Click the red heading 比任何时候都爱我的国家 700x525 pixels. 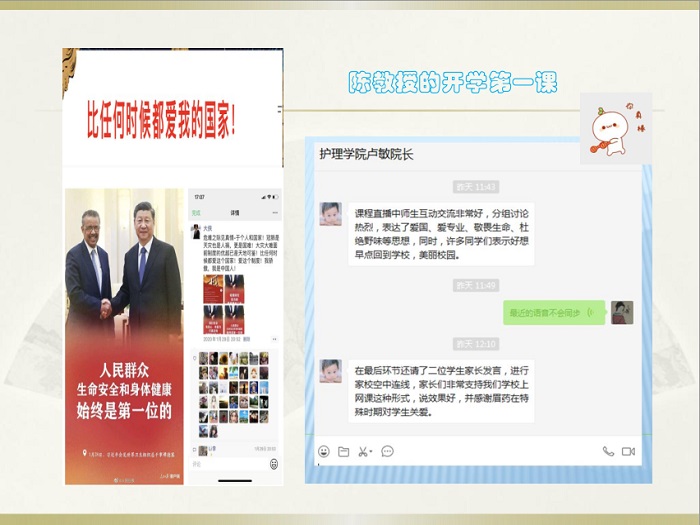pos(161,119)
